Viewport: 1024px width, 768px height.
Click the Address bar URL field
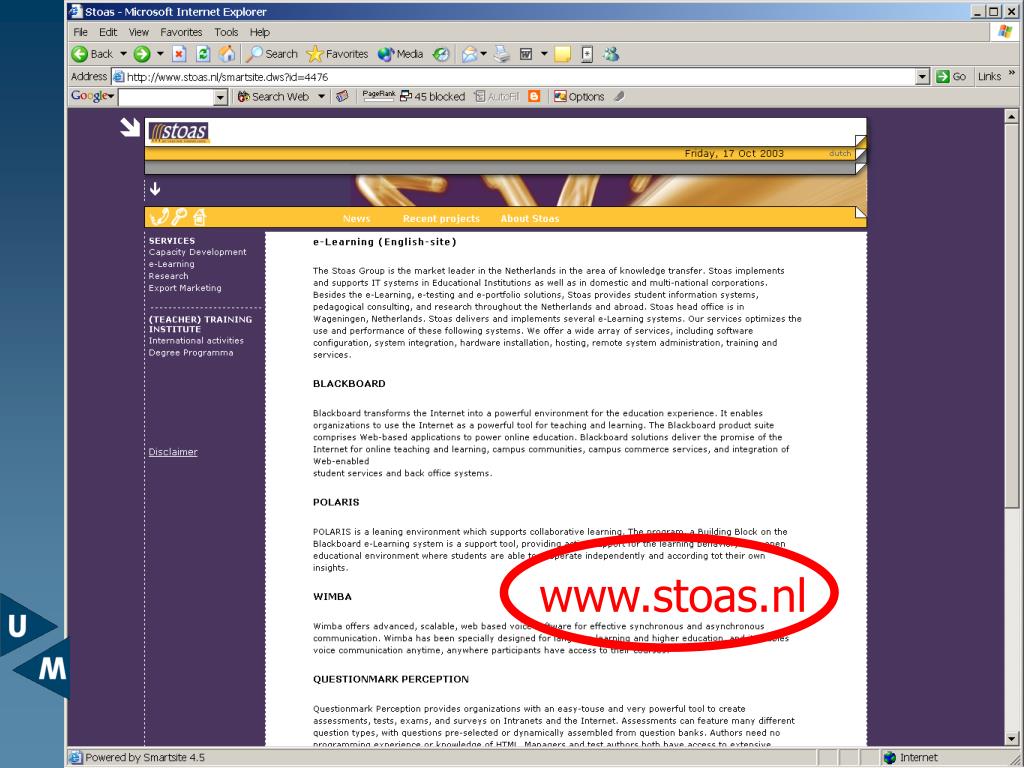[513, 77]
